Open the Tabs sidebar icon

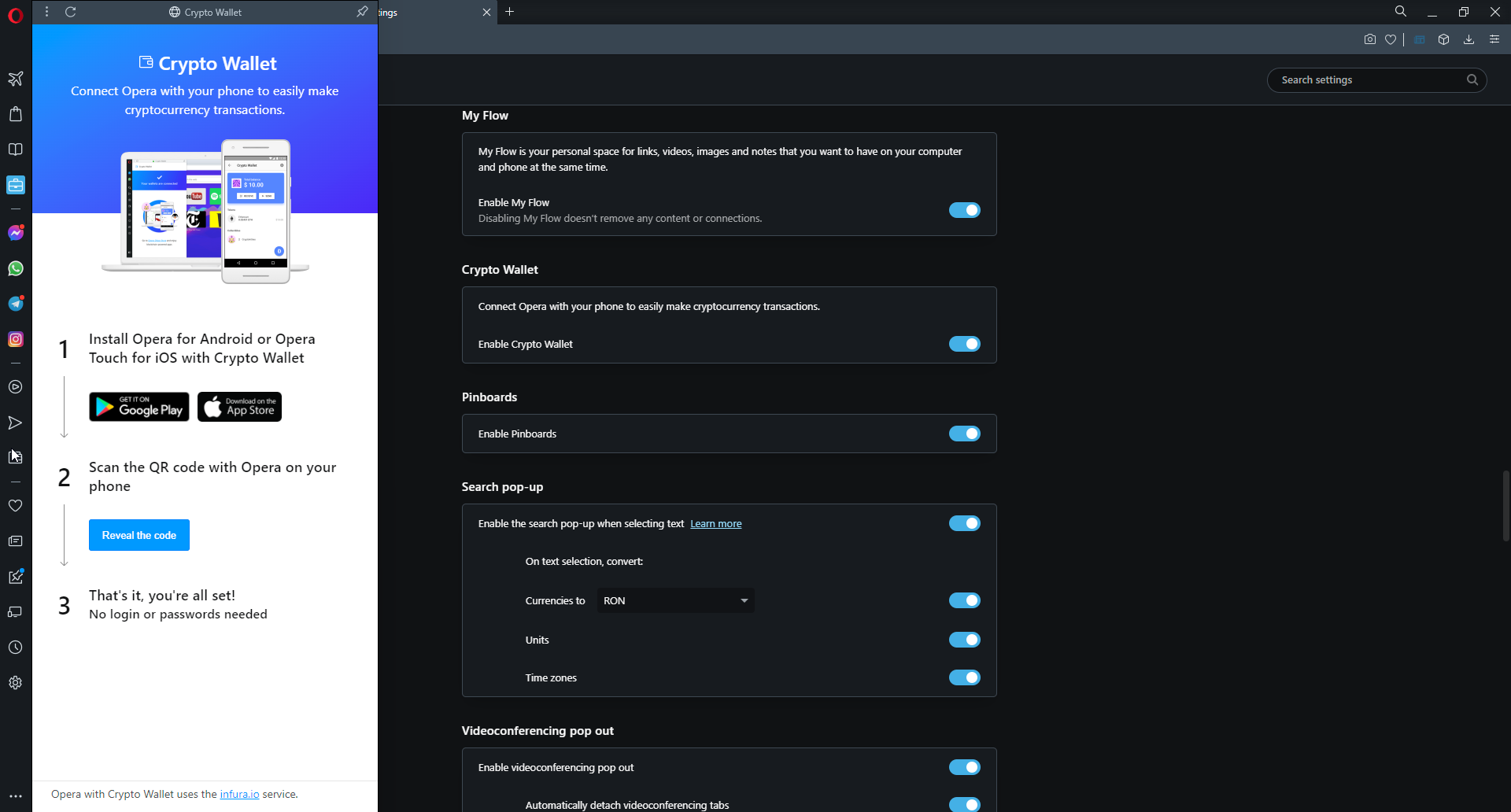16,612
